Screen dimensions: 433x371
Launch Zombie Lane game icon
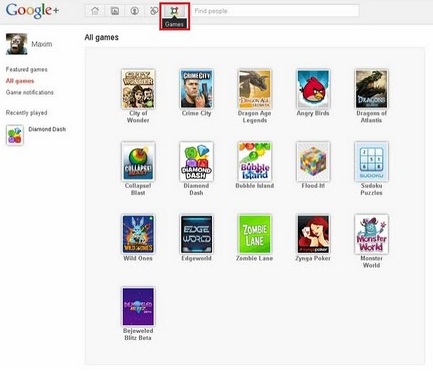255,234
